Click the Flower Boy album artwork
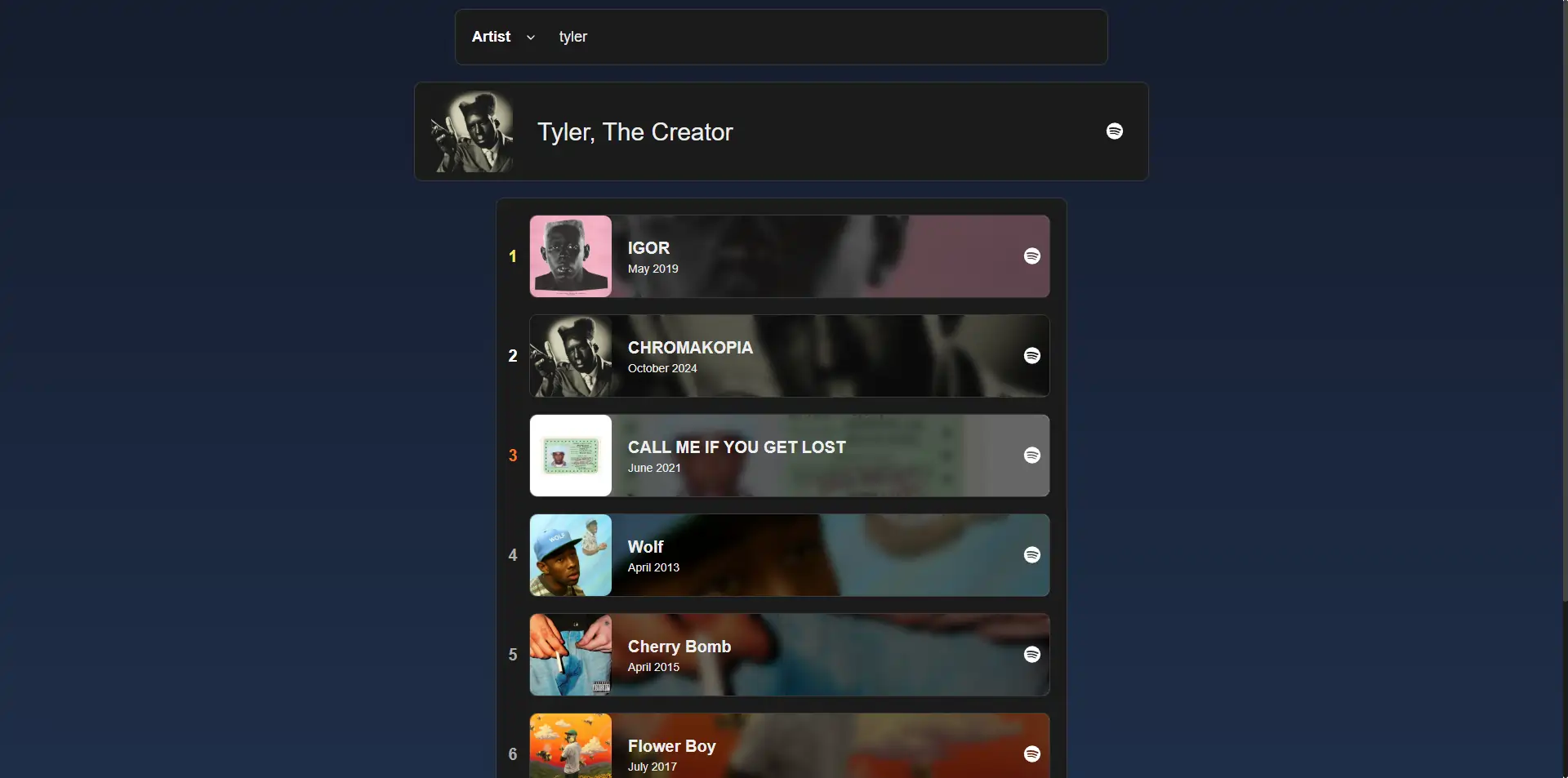 (x=570, y=746)
